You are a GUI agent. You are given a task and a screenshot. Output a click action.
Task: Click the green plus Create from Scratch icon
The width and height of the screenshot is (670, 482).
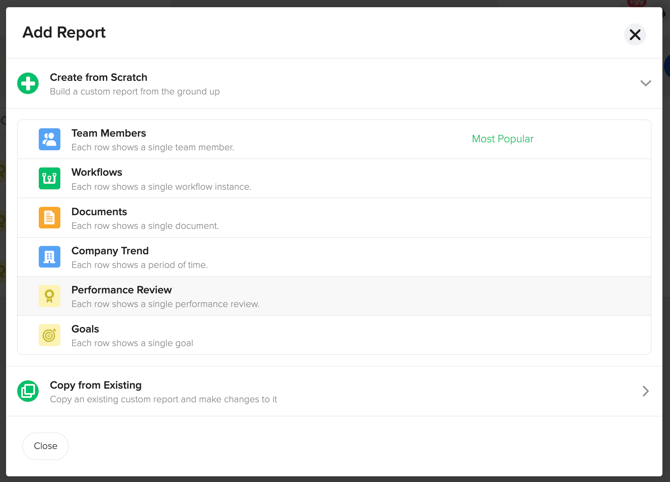pyautogui.click(x=28, y=83)
